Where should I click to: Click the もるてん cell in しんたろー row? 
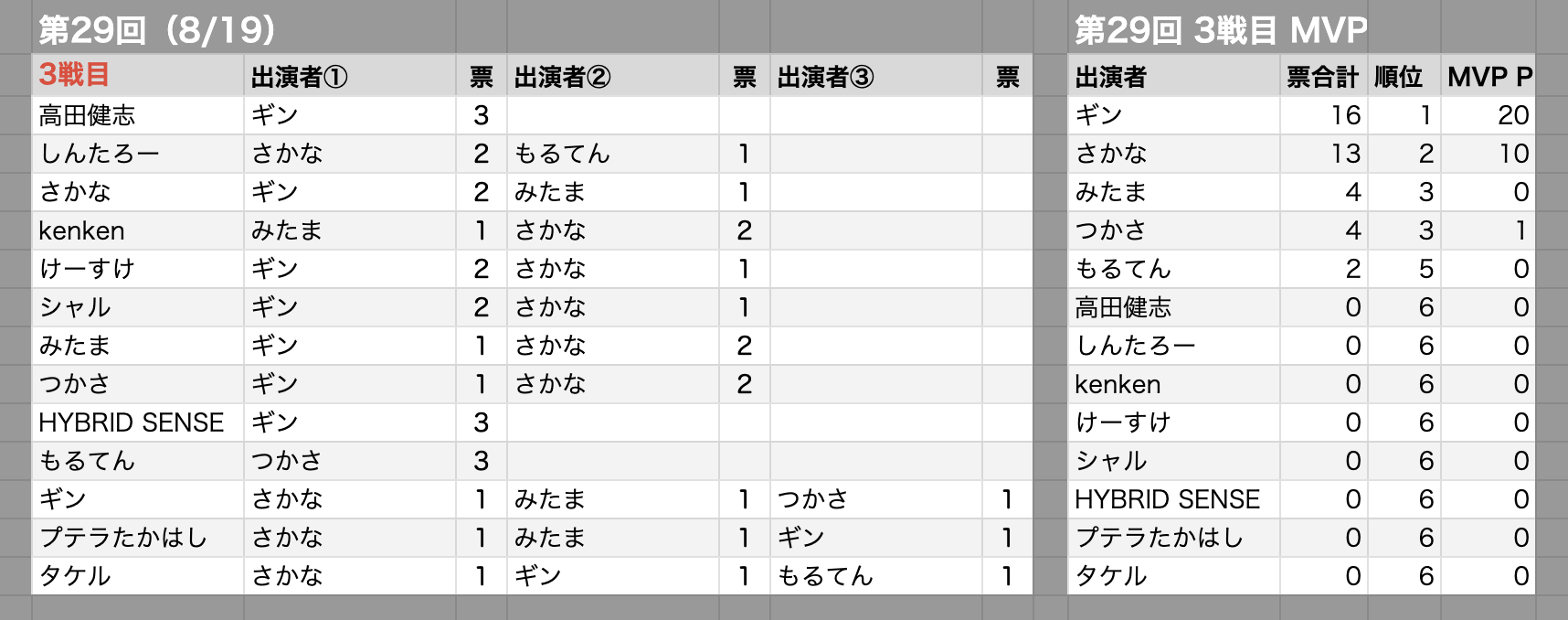tap(613, 154)
